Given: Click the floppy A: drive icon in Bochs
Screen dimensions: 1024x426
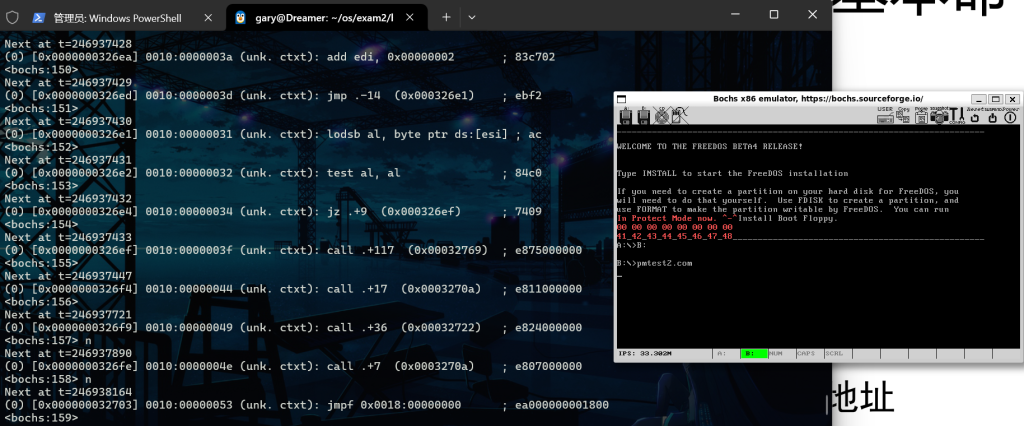Looking at the screenshot, I should (x=626, y=117).
